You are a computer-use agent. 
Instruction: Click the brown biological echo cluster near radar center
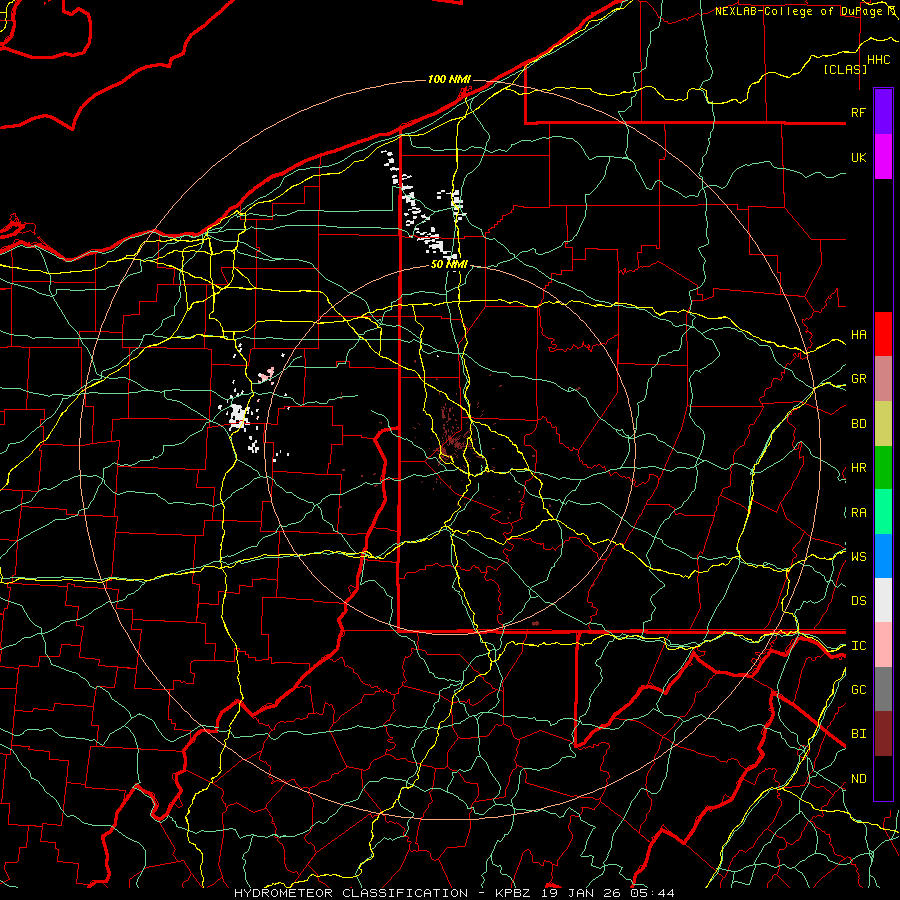point(452,435)
